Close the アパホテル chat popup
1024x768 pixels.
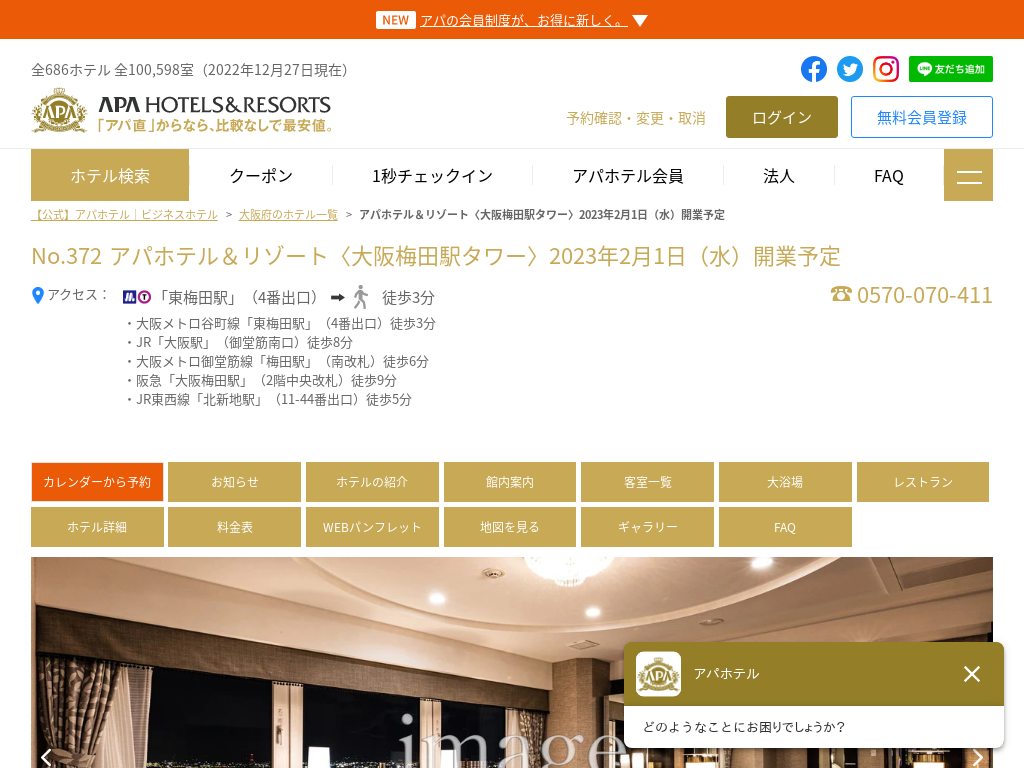click(x=972, y=674)
